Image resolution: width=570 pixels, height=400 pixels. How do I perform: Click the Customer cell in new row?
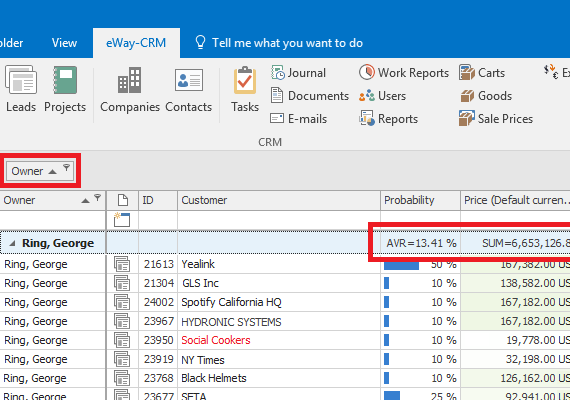coord(279,220)
